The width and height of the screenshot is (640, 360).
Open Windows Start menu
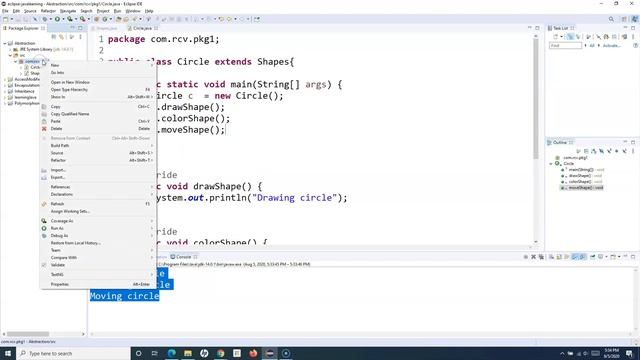tap(8, 353)
